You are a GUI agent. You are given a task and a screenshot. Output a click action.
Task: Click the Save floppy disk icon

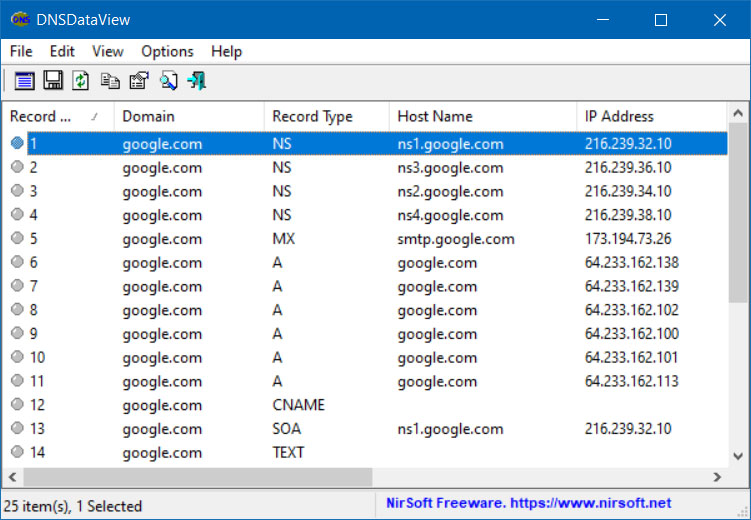(x=53, y=80)
